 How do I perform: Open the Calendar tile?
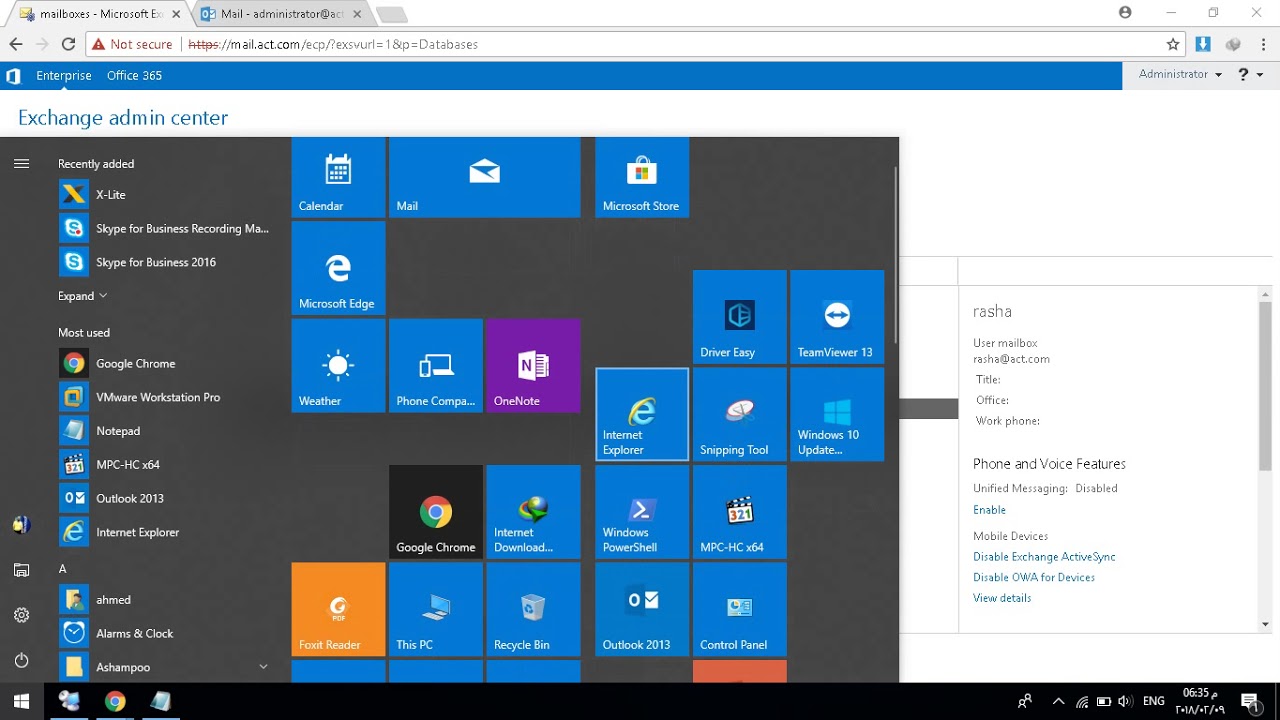[338, 177]
